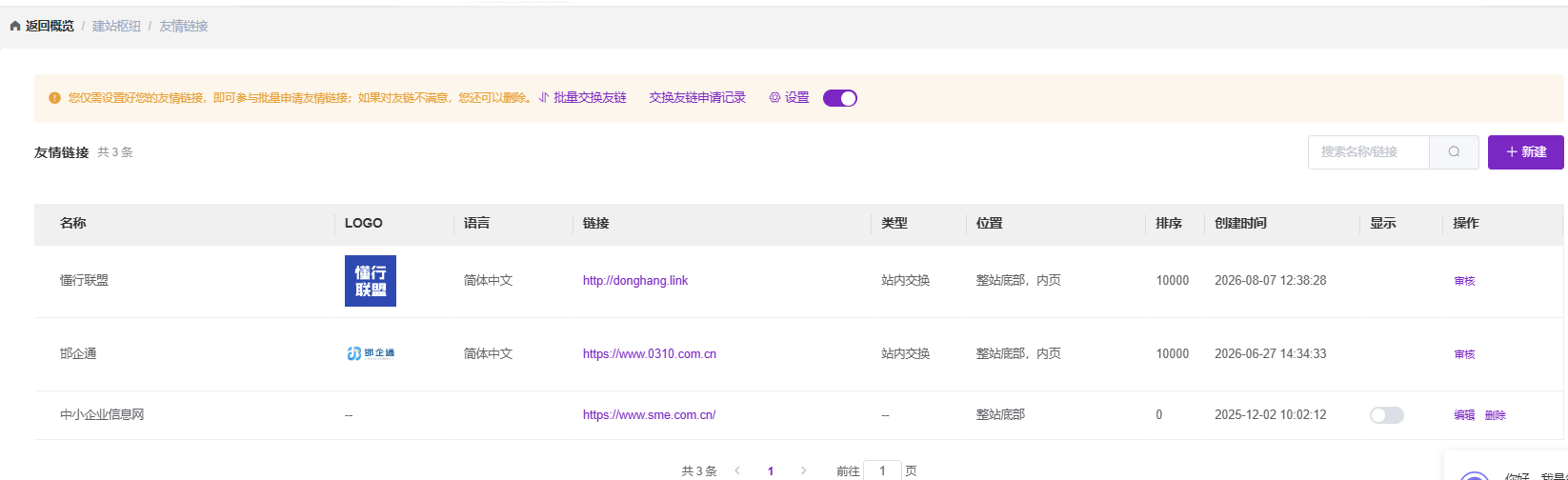The image size is (1568, 480).
Task: Click the 共 3 条 count beside 友情链接 title
Action: pos(115,152)
